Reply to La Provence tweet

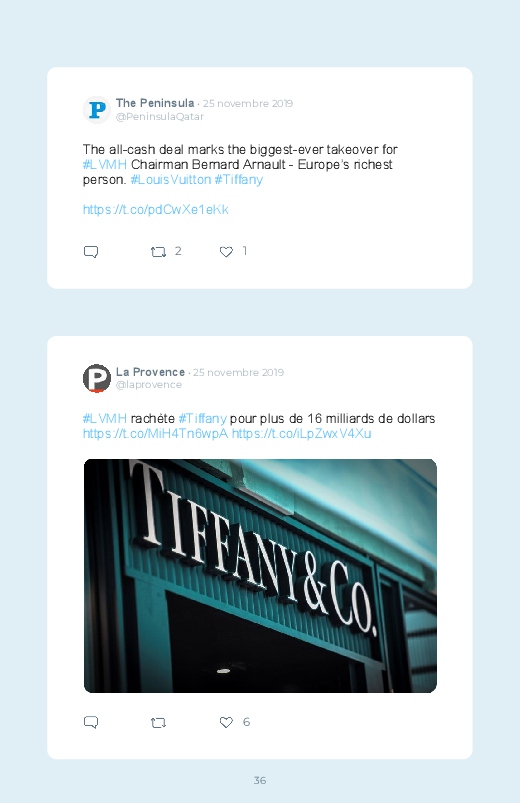[x=91, y=722]
